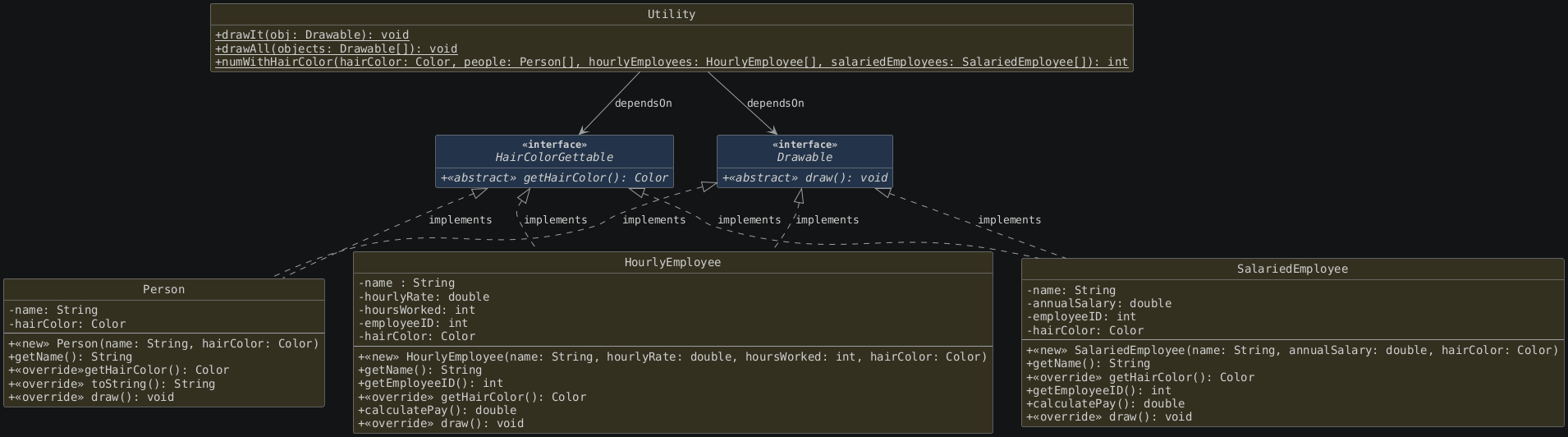Image resolution: width=1568 pixels, height=437 pixels.
Task: Select +getEmployeeID(): int in HourlyEmployee
Action: click(431, 383)
